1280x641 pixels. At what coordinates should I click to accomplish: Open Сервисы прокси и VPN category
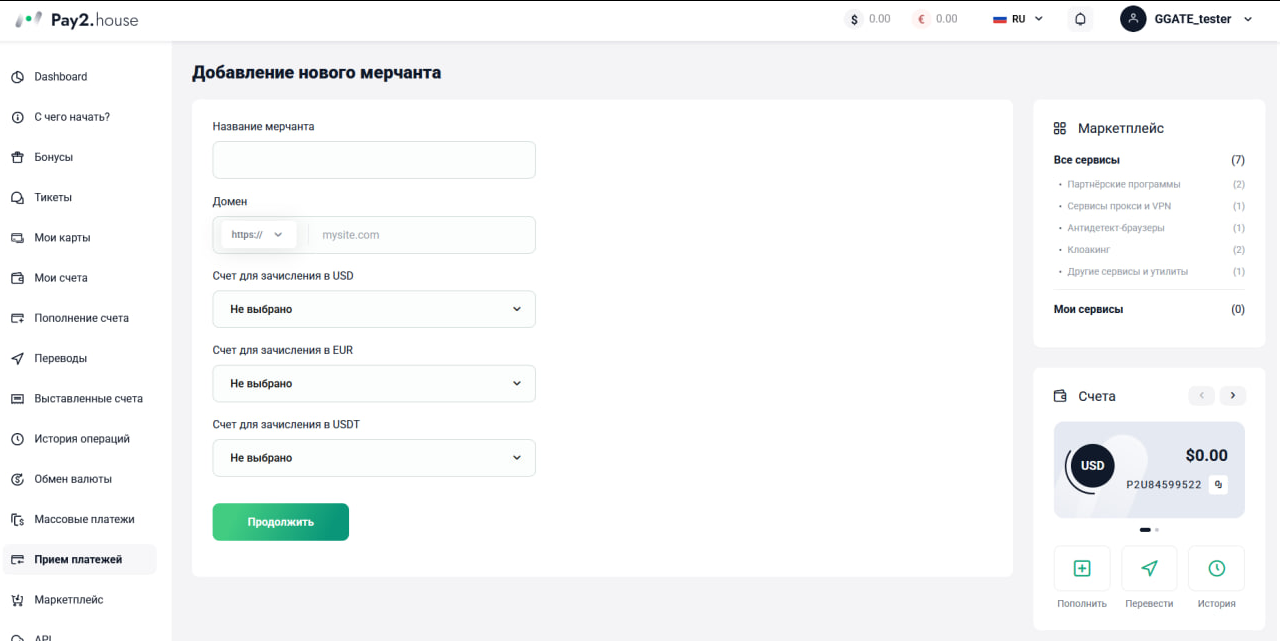pyautogui.click(x=1119, y=206)
